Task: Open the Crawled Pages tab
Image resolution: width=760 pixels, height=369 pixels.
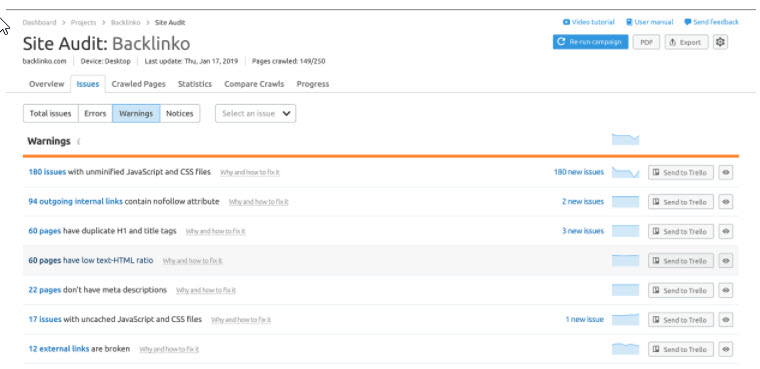Action: [139, 84]
